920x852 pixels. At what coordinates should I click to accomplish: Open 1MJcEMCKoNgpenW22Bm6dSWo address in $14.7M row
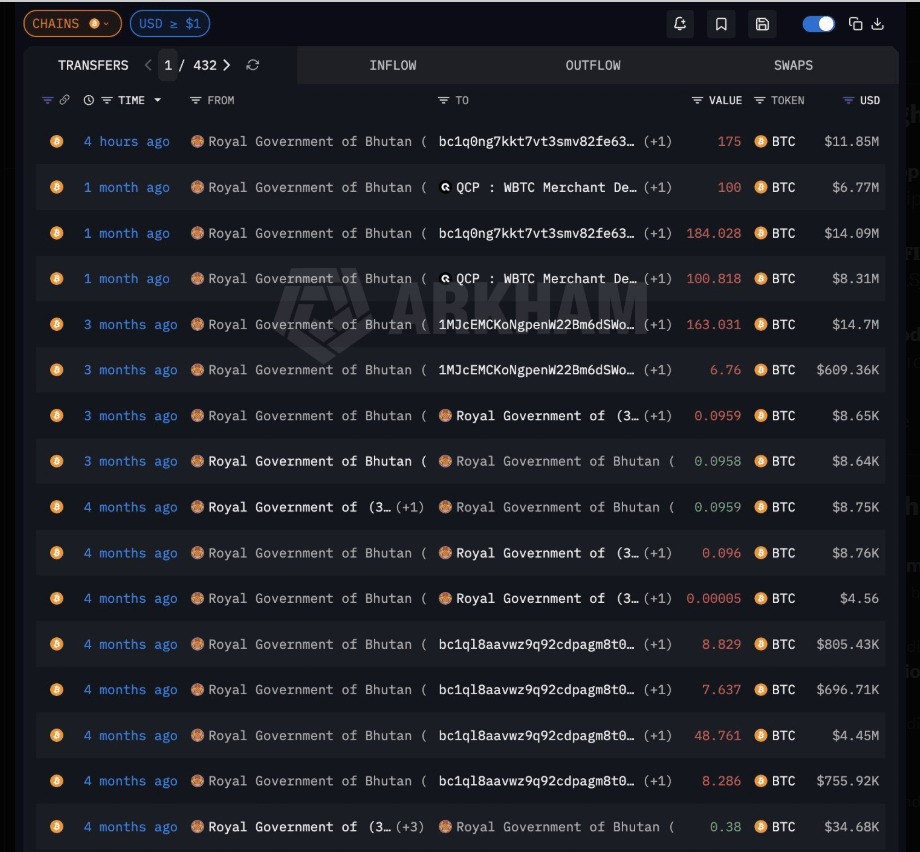[x=536, y=324]
